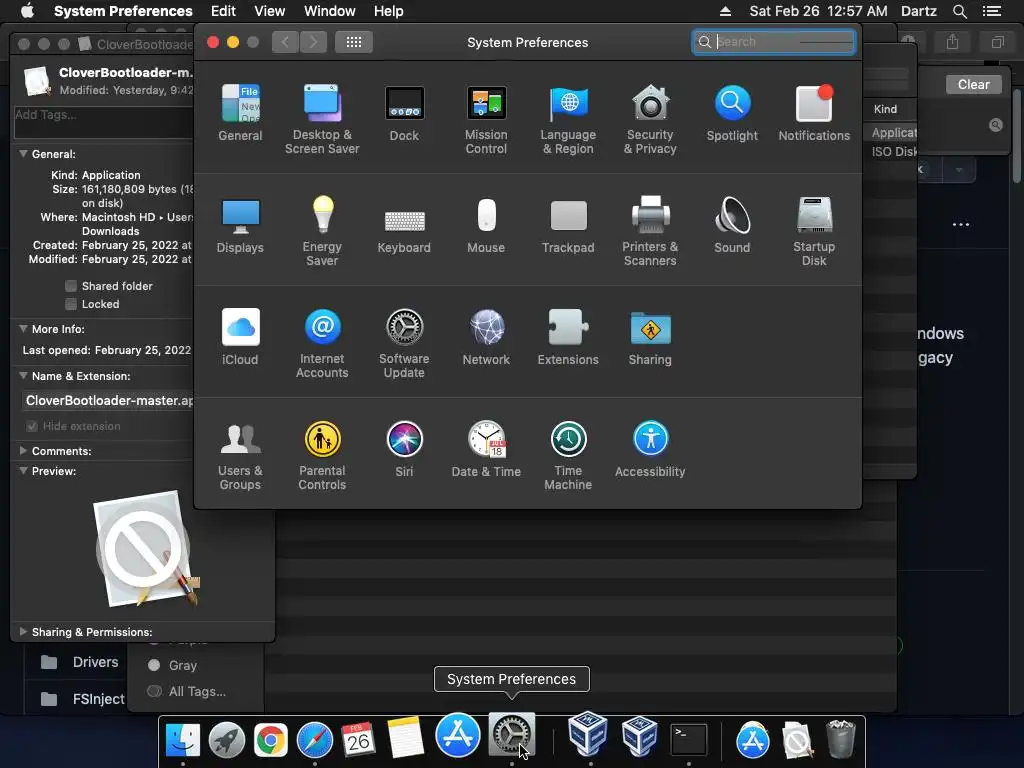Click the Kind column header in background window
Viewport: 1024px width, 768px height.
[x=886, y=109]
